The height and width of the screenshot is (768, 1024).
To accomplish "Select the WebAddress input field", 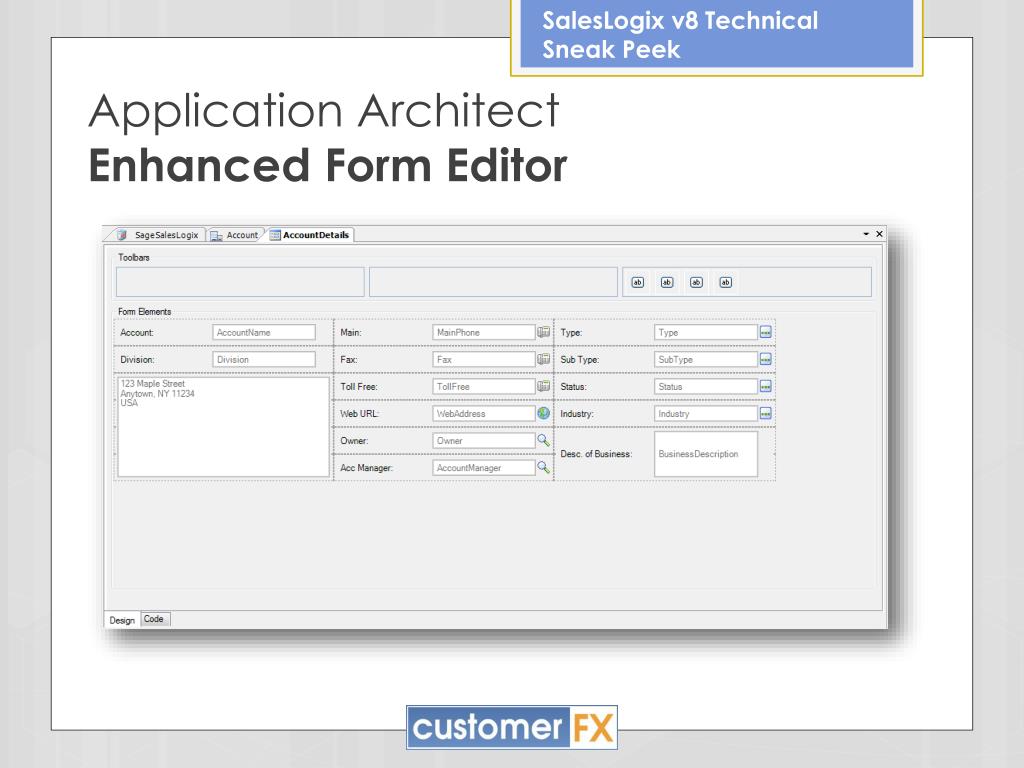I will click(x=484, y=413).
